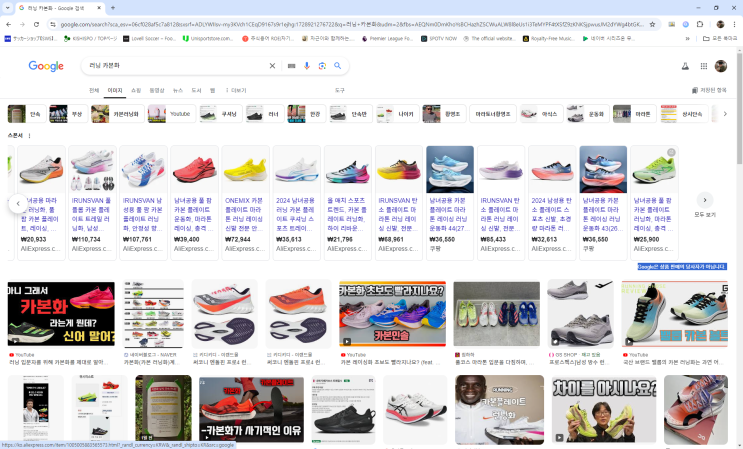
Task: Open Chrome profile avatar in toolbar
Action: point(720,24)
